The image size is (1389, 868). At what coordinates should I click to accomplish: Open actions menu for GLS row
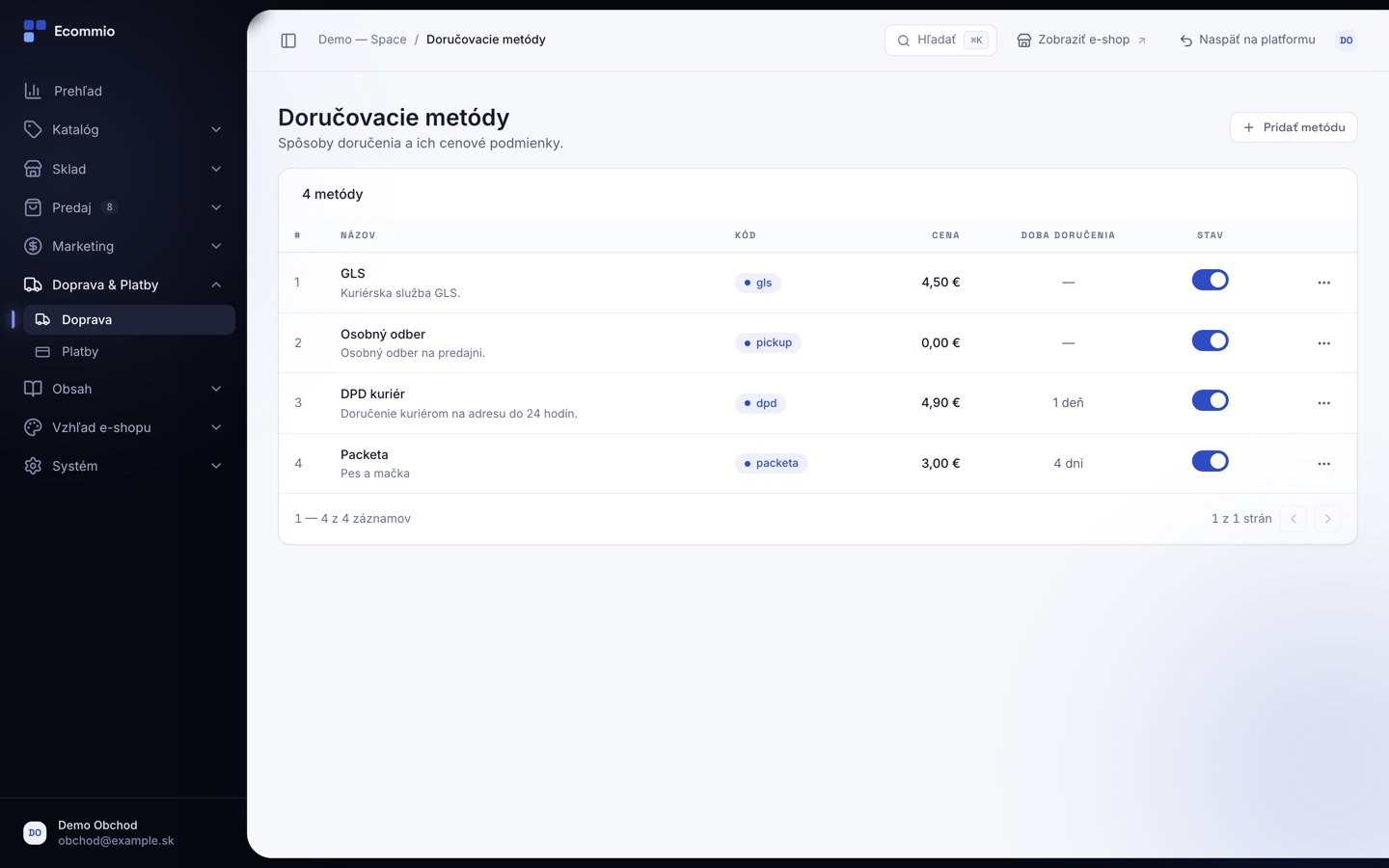[1323, 283]
